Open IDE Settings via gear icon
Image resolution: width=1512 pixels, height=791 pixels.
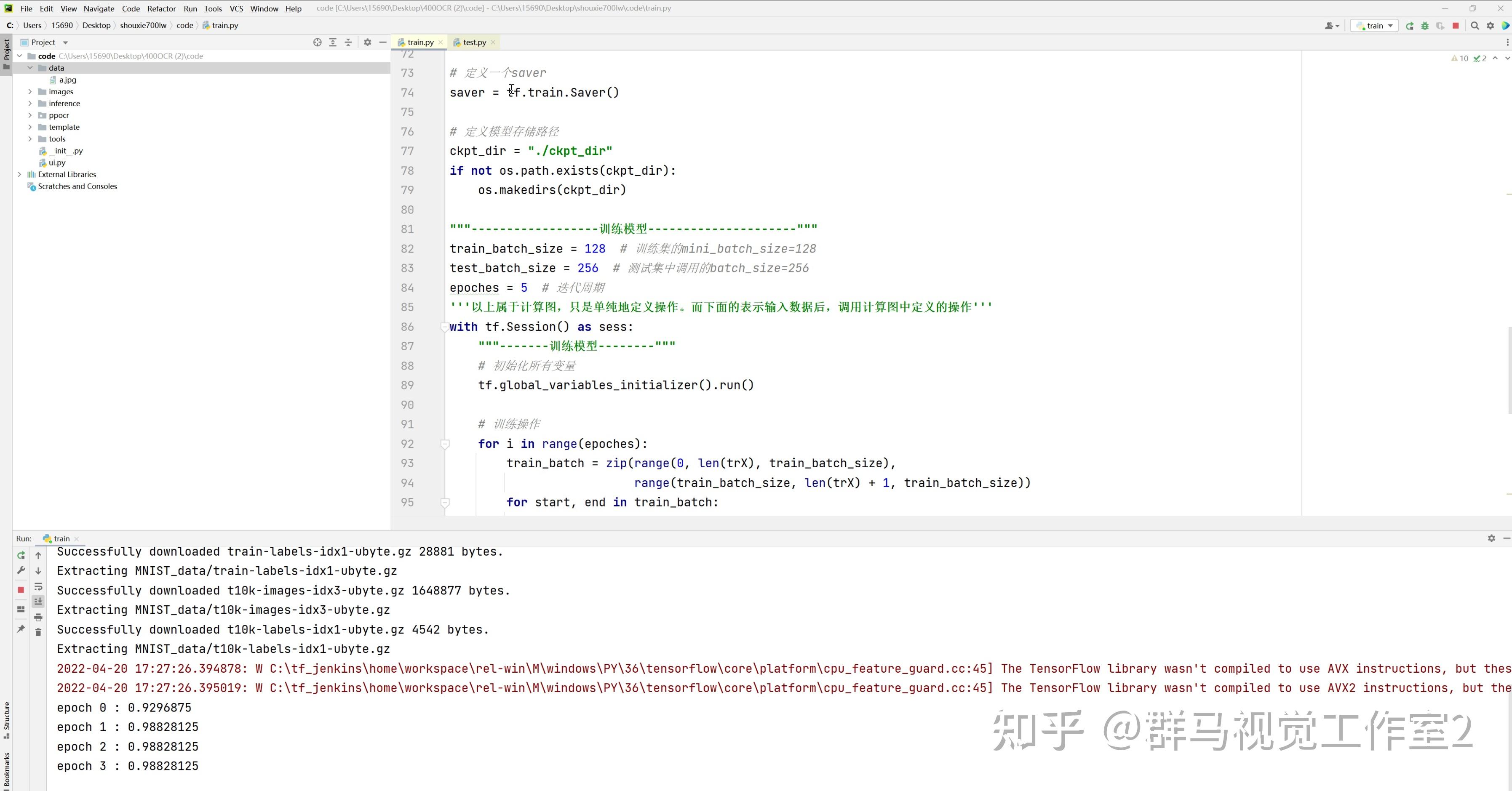[x=1490, y=26]
